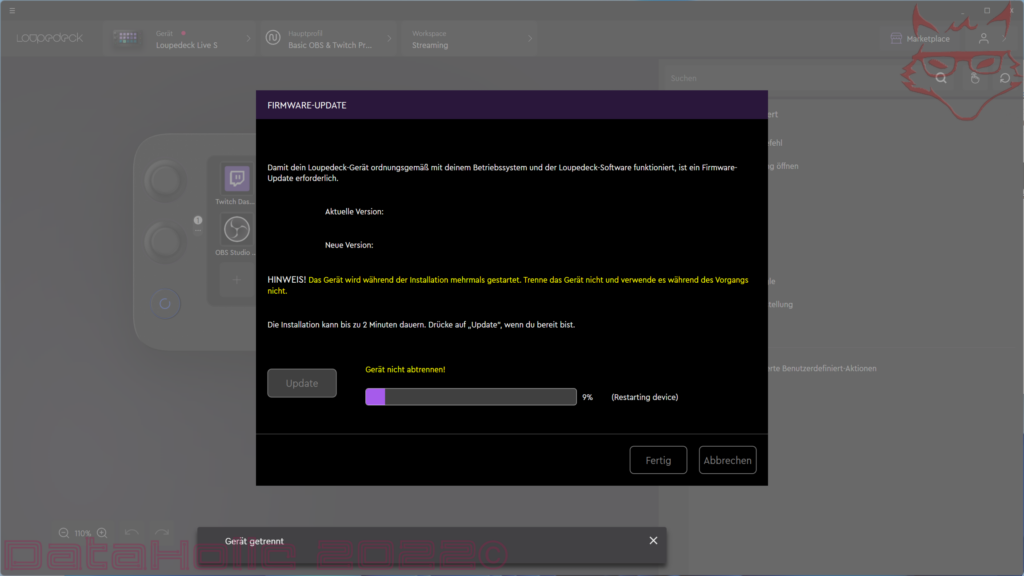Click the undo arrow icon
This screenshot has width=1024, height=576.
tap(131, 533)
